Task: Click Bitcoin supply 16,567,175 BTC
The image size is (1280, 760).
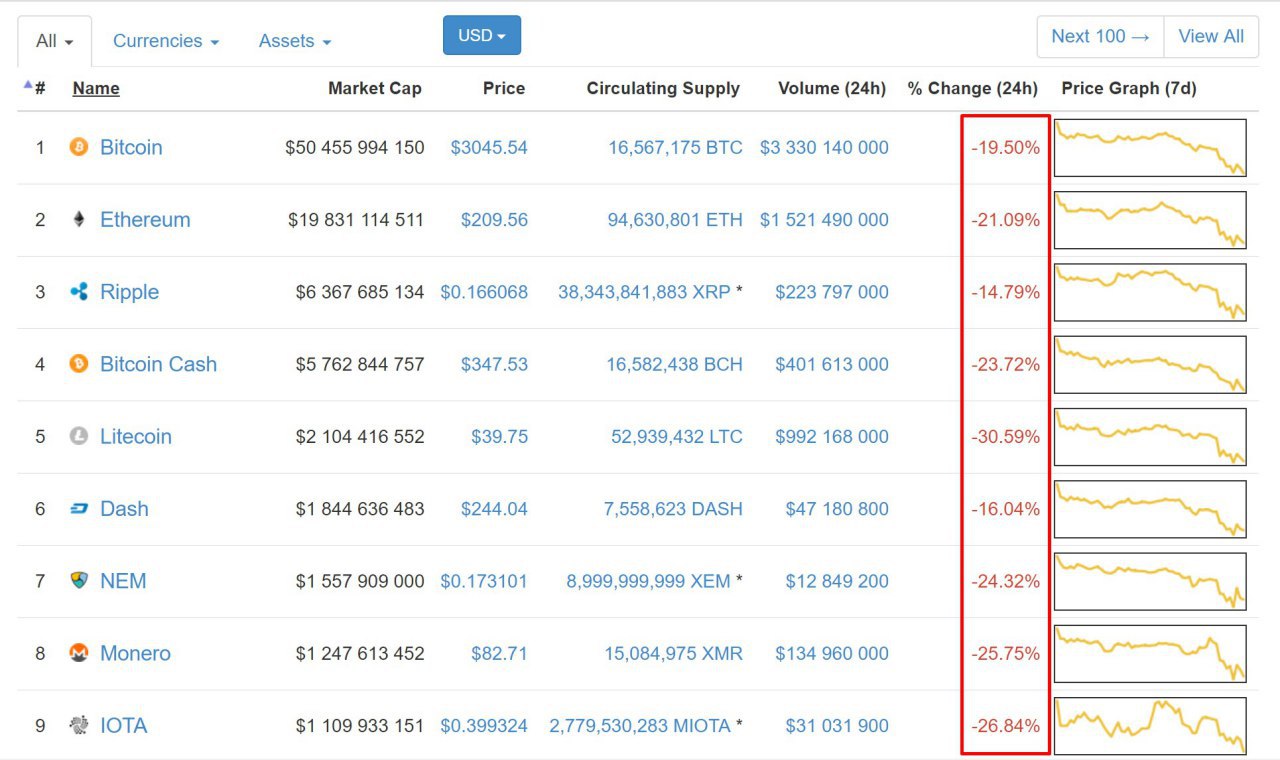Action: [676, 147]
